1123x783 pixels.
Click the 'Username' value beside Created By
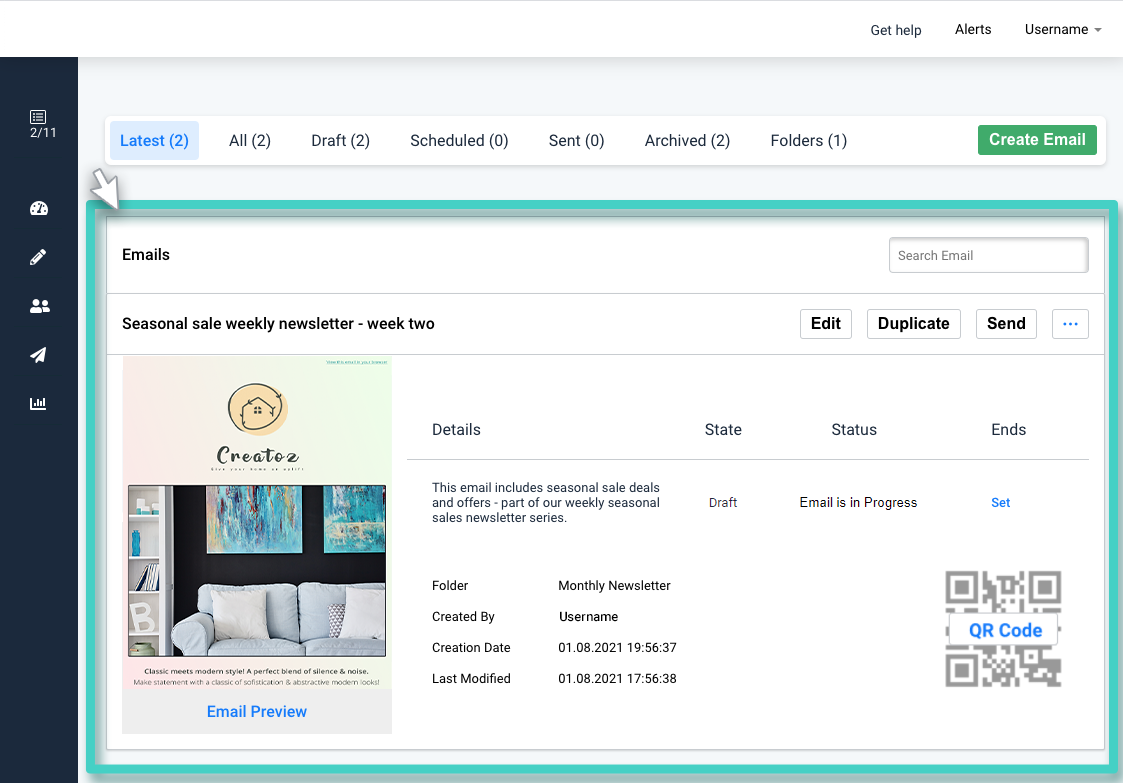[x=588, y=617]
